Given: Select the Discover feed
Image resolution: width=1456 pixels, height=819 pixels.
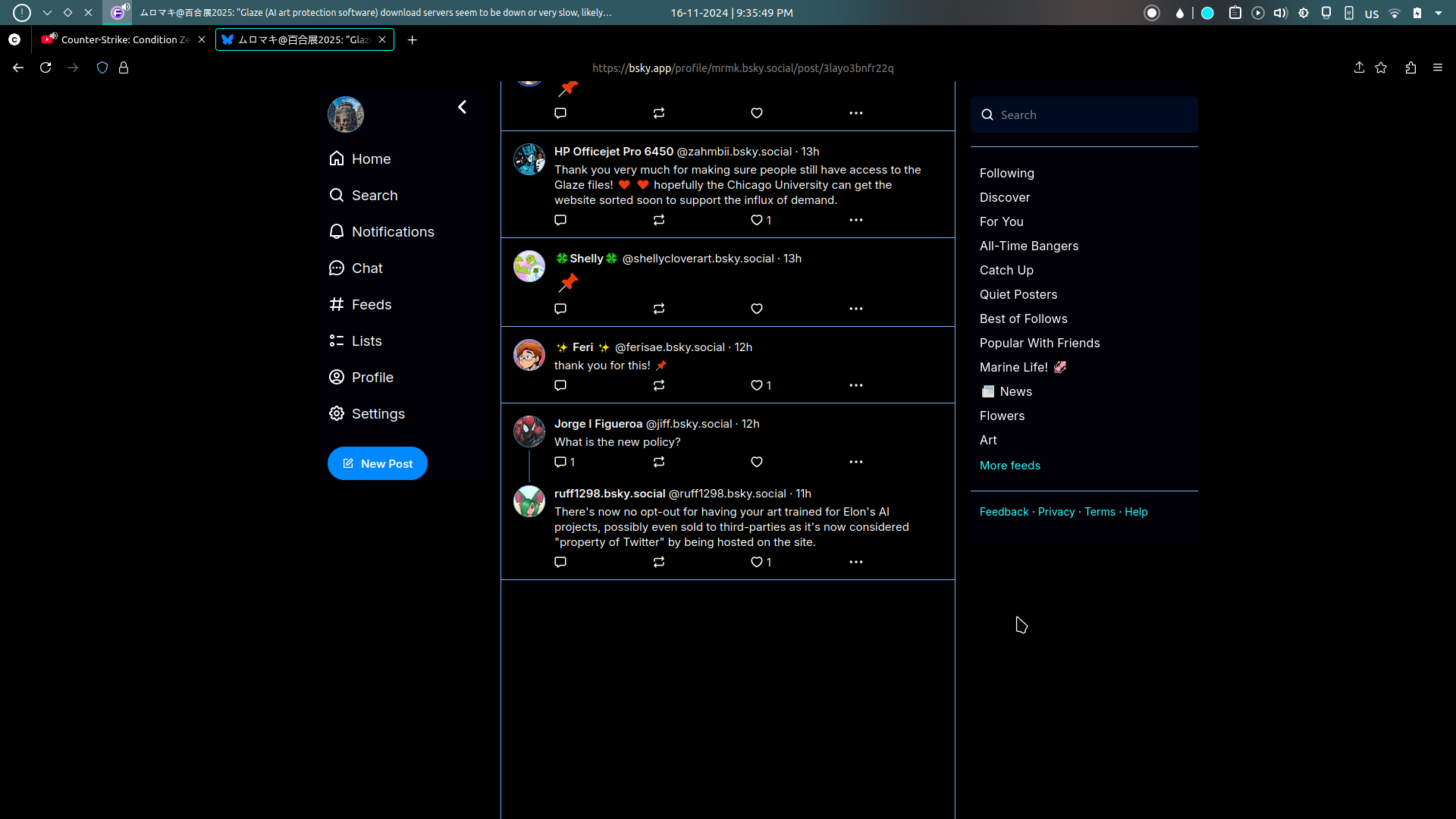Looking at the screenshot, I should click(x=1004, y=197).
